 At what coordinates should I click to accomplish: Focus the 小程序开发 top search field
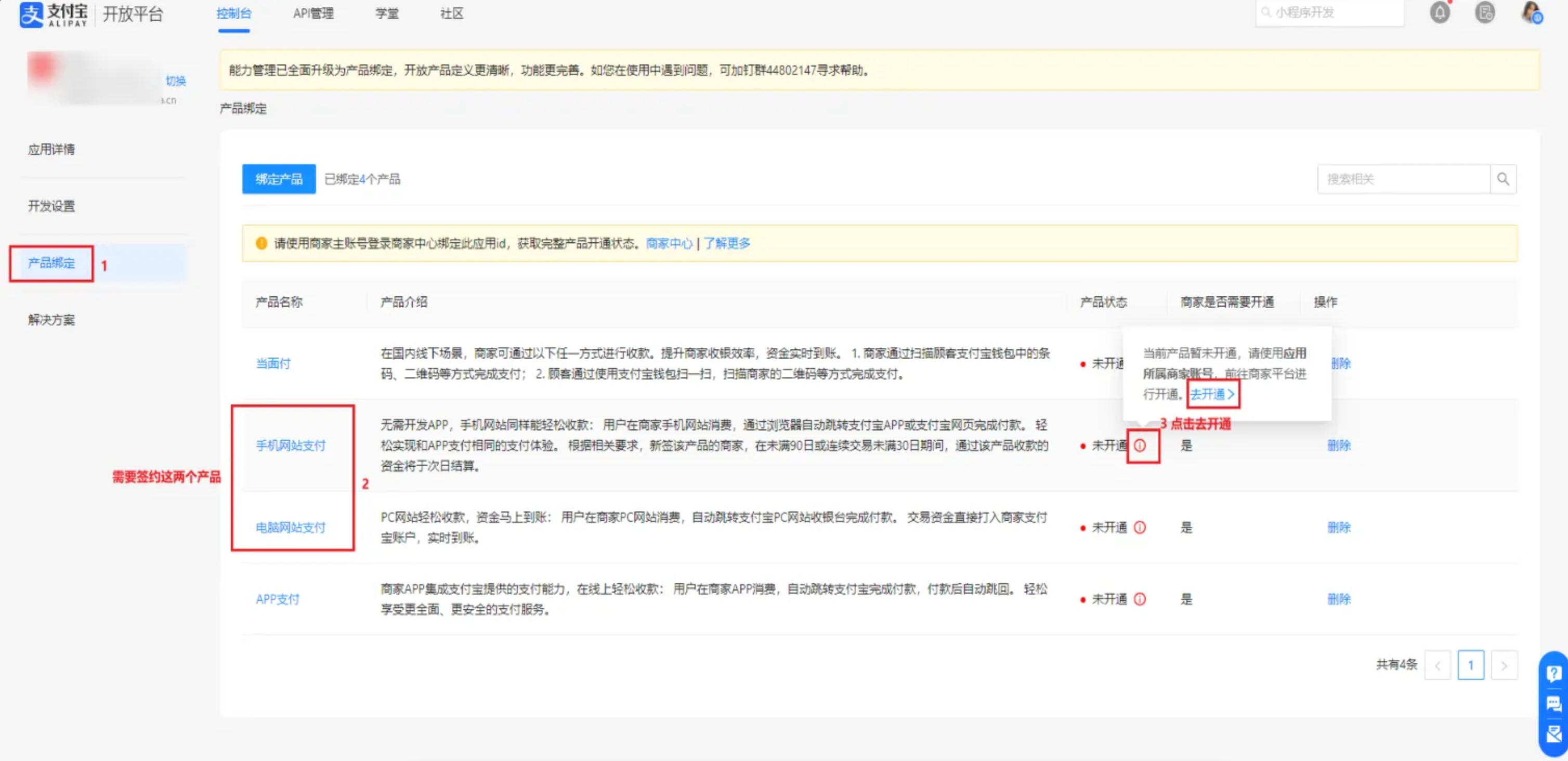click(1329, 13)
